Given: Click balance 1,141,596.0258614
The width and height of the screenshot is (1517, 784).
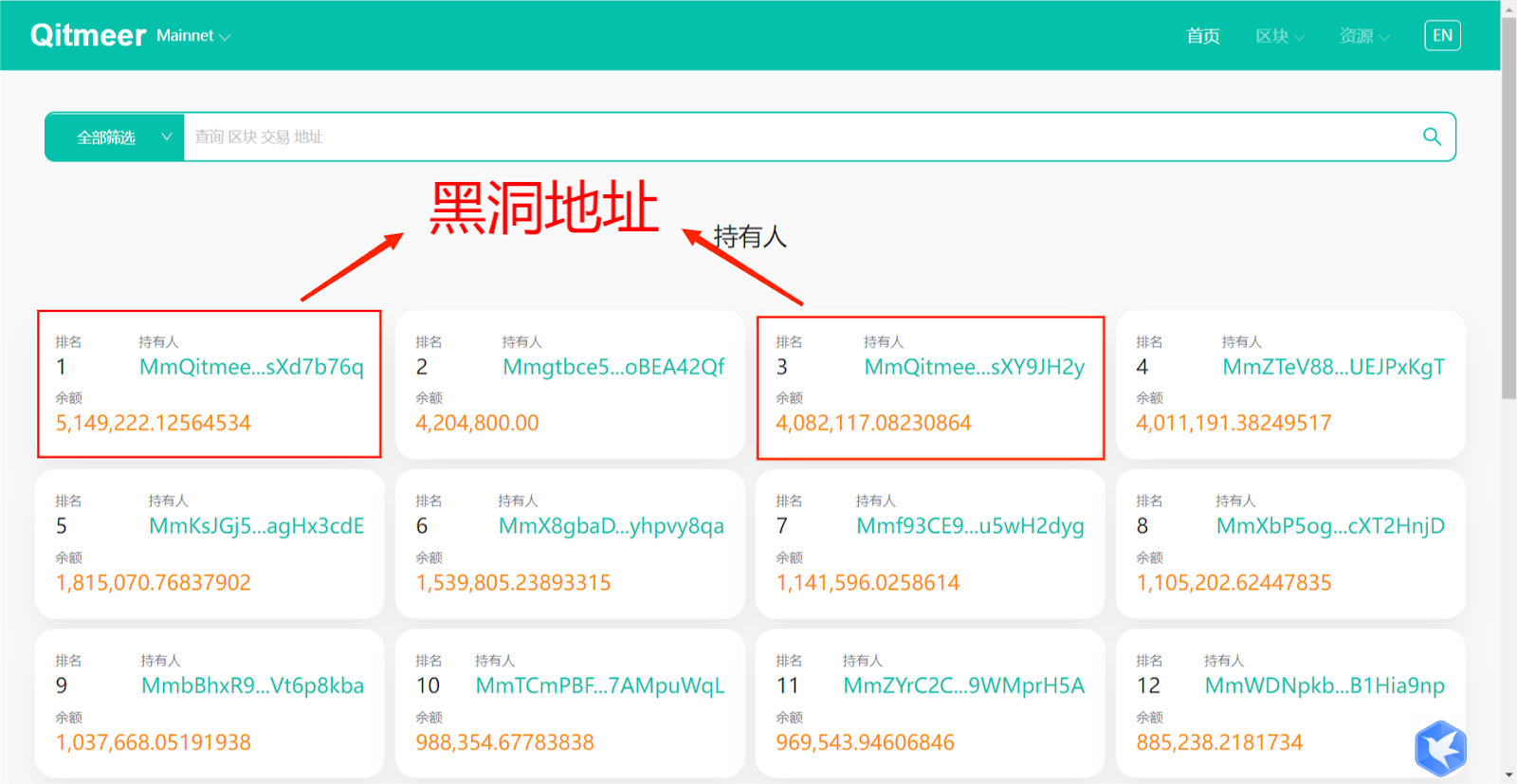Looking at the screenshot, I should point(868,582).
